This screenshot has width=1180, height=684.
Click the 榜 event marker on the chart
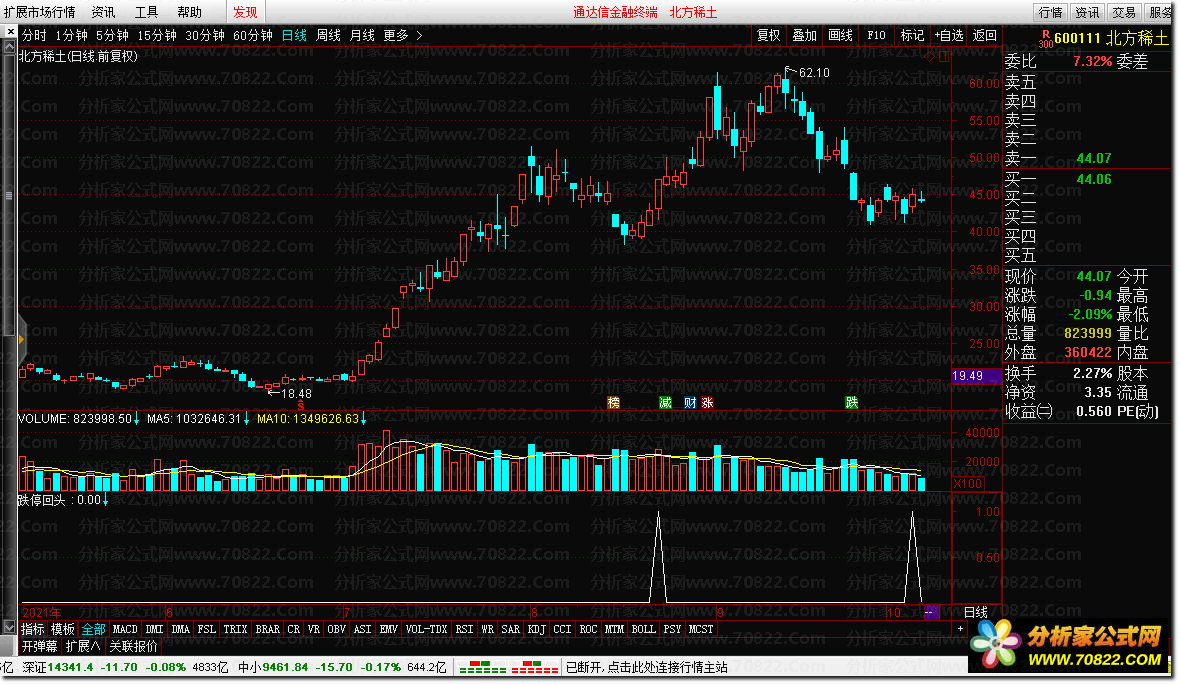tap(613, 403)
